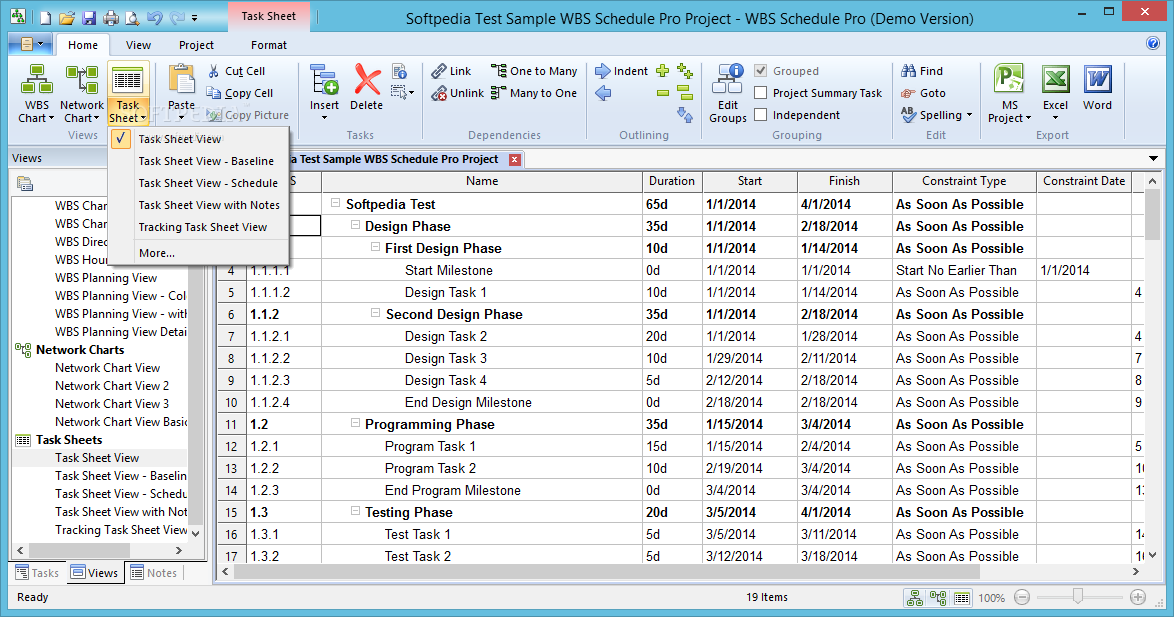This screenshot has width=1174, height=617.
Task: Export to Excel
Action: pyautogui.click(x=1056, y=91)
